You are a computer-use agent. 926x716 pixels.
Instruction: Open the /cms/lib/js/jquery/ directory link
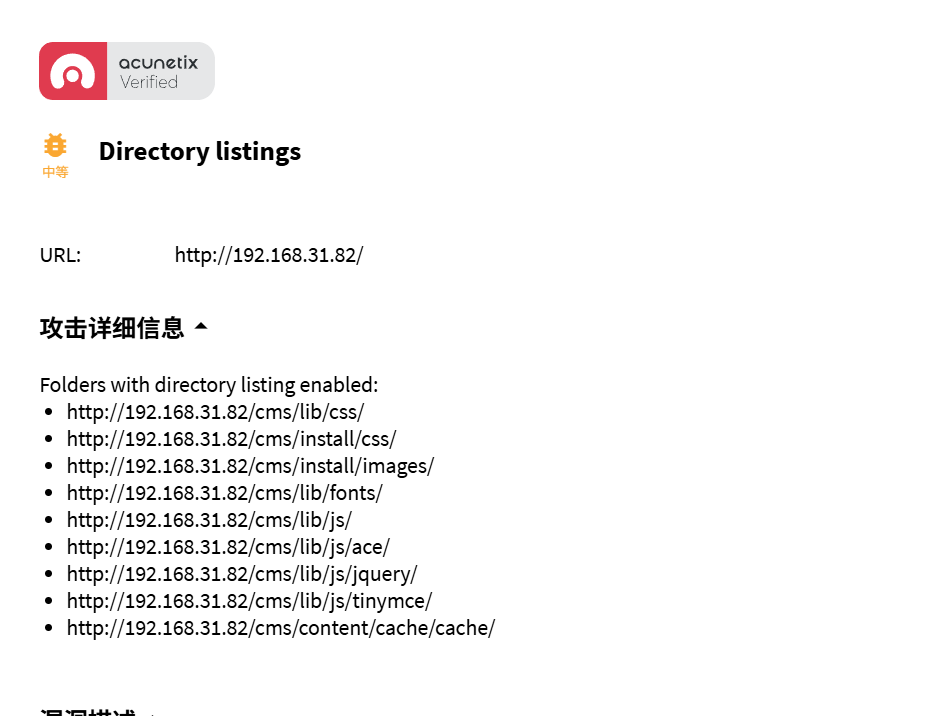[x=242, y=574]
